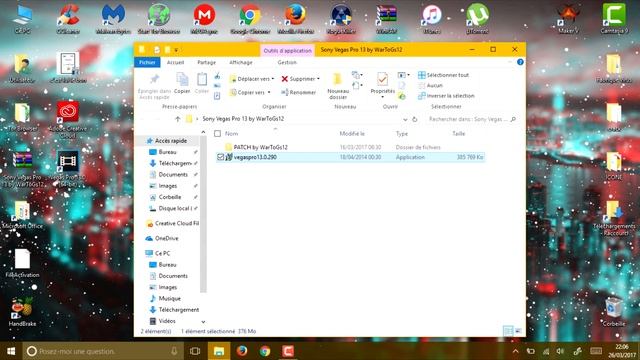
Task: Switch to details view icon in status bar
Action: pyautogui.click(x=508, y=331)
